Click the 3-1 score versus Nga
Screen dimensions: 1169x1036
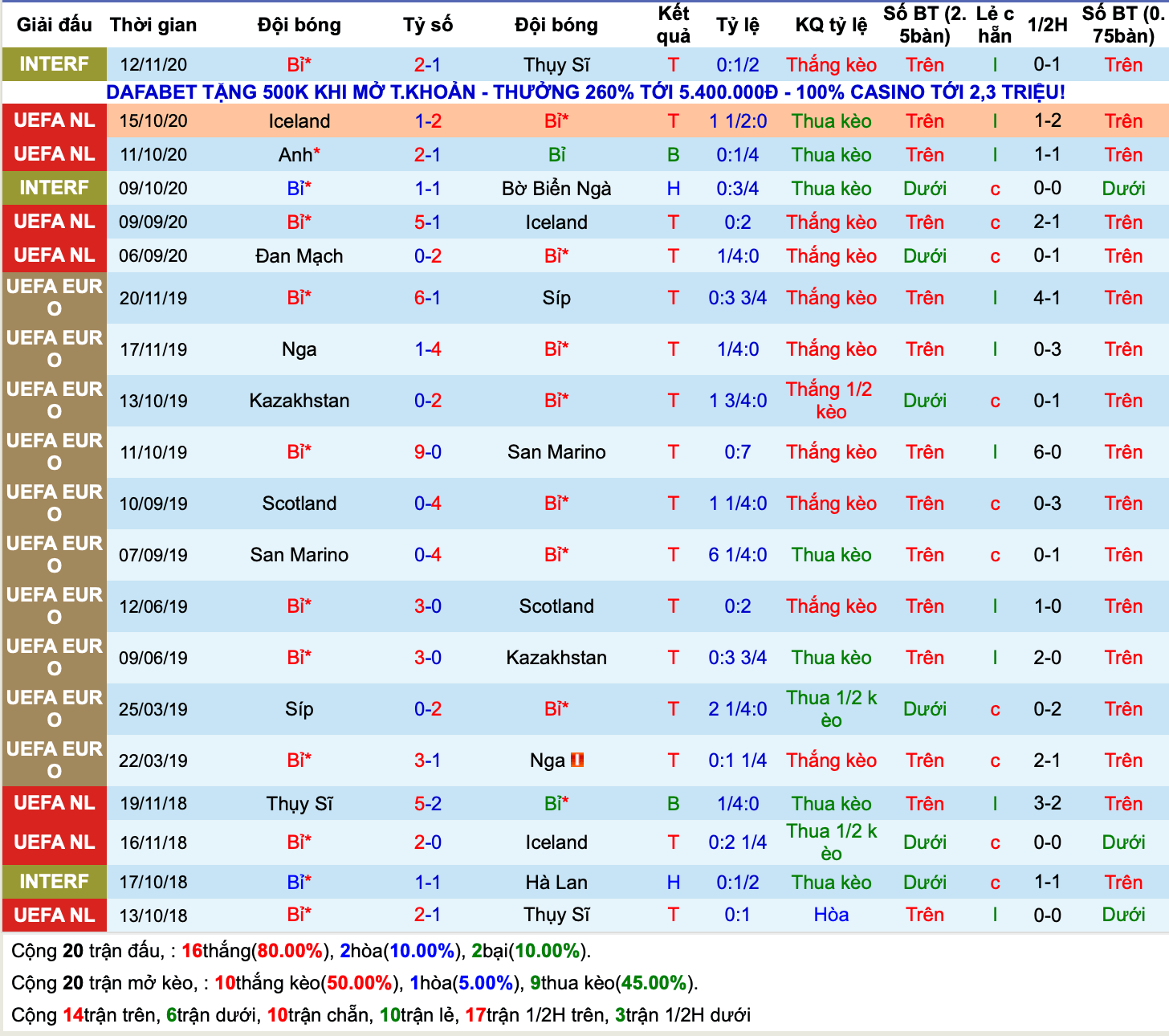pos(427,761)
